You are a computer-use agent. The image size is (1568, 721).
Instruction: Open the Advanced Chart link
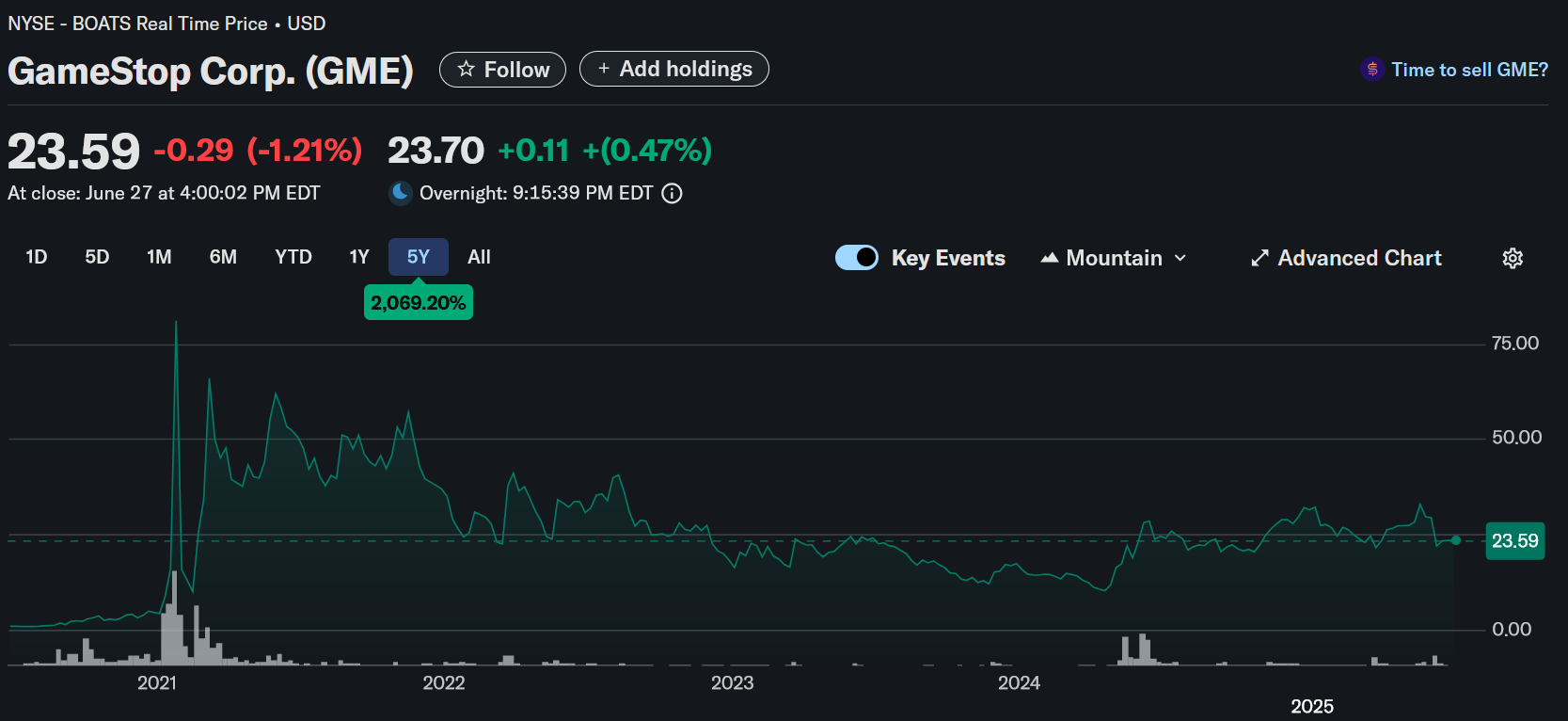point(1346,258)
